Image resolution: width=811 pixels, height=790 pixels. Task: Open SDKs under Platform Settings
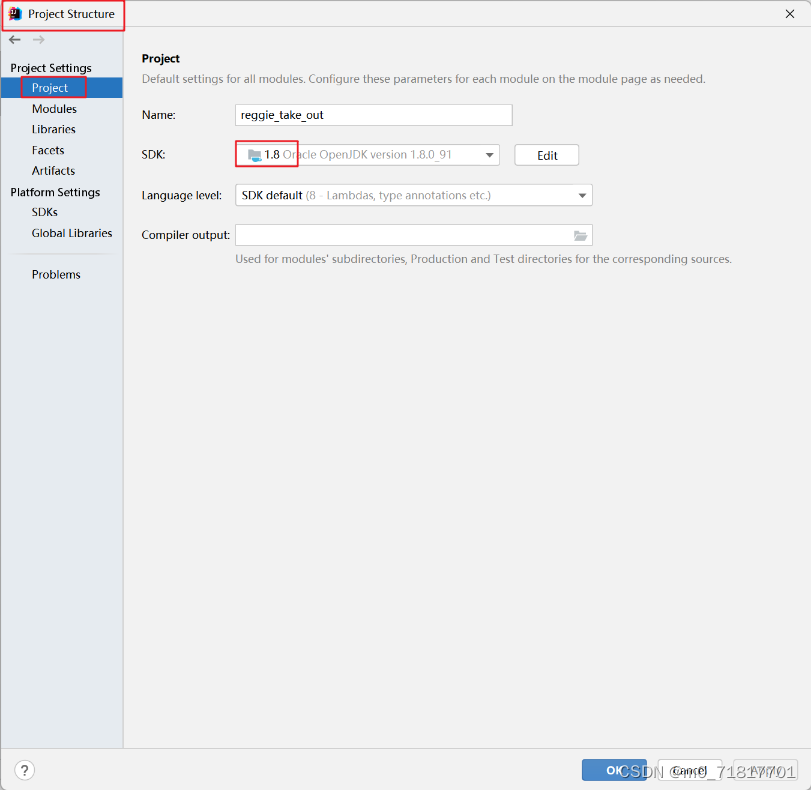(44, 212)
